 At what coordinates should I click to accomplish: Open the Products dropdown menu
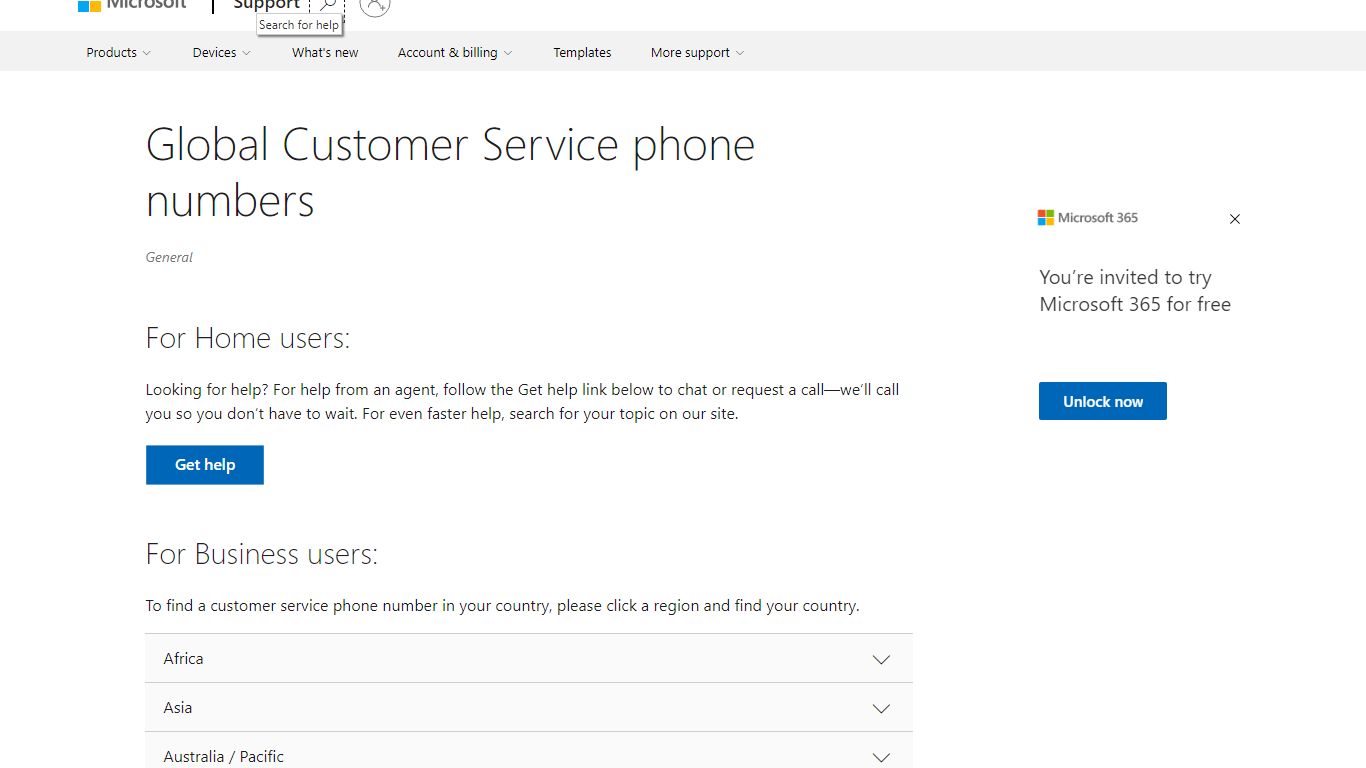pos(119,53)
